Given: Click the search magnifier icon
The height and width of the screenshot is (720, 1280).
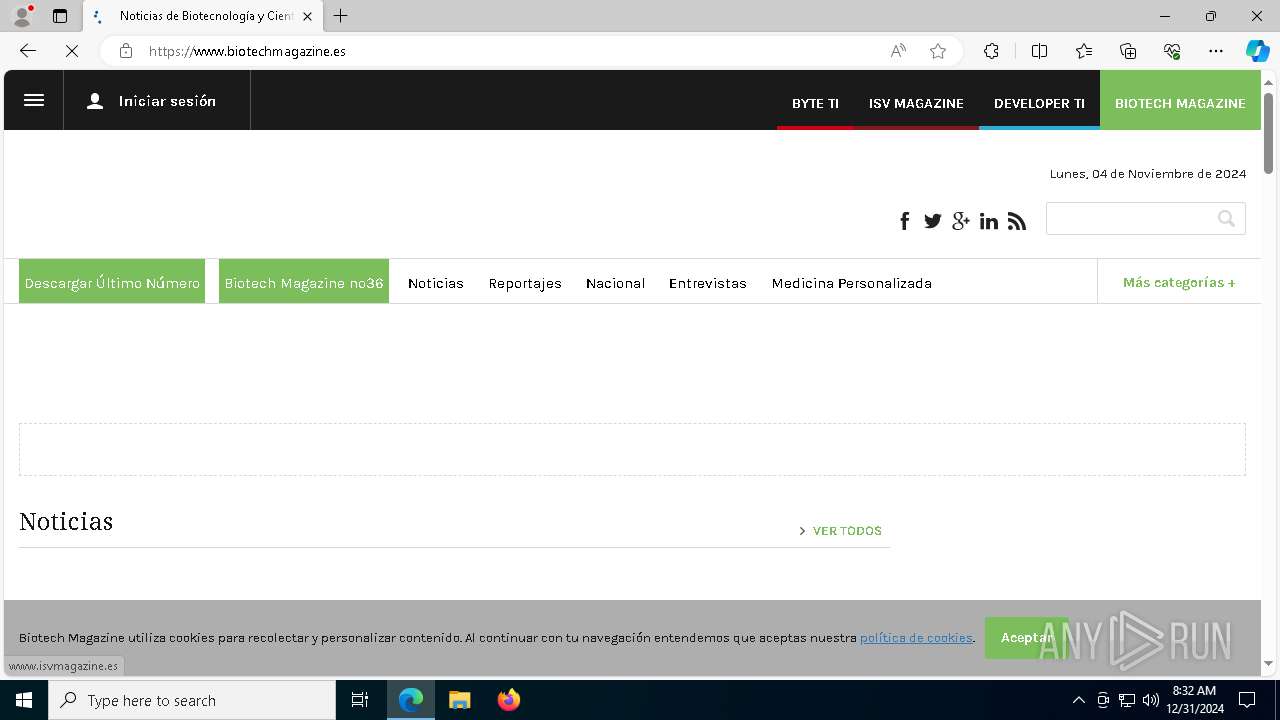Looking at the screenshot, I should click(x=1226, y=219).
